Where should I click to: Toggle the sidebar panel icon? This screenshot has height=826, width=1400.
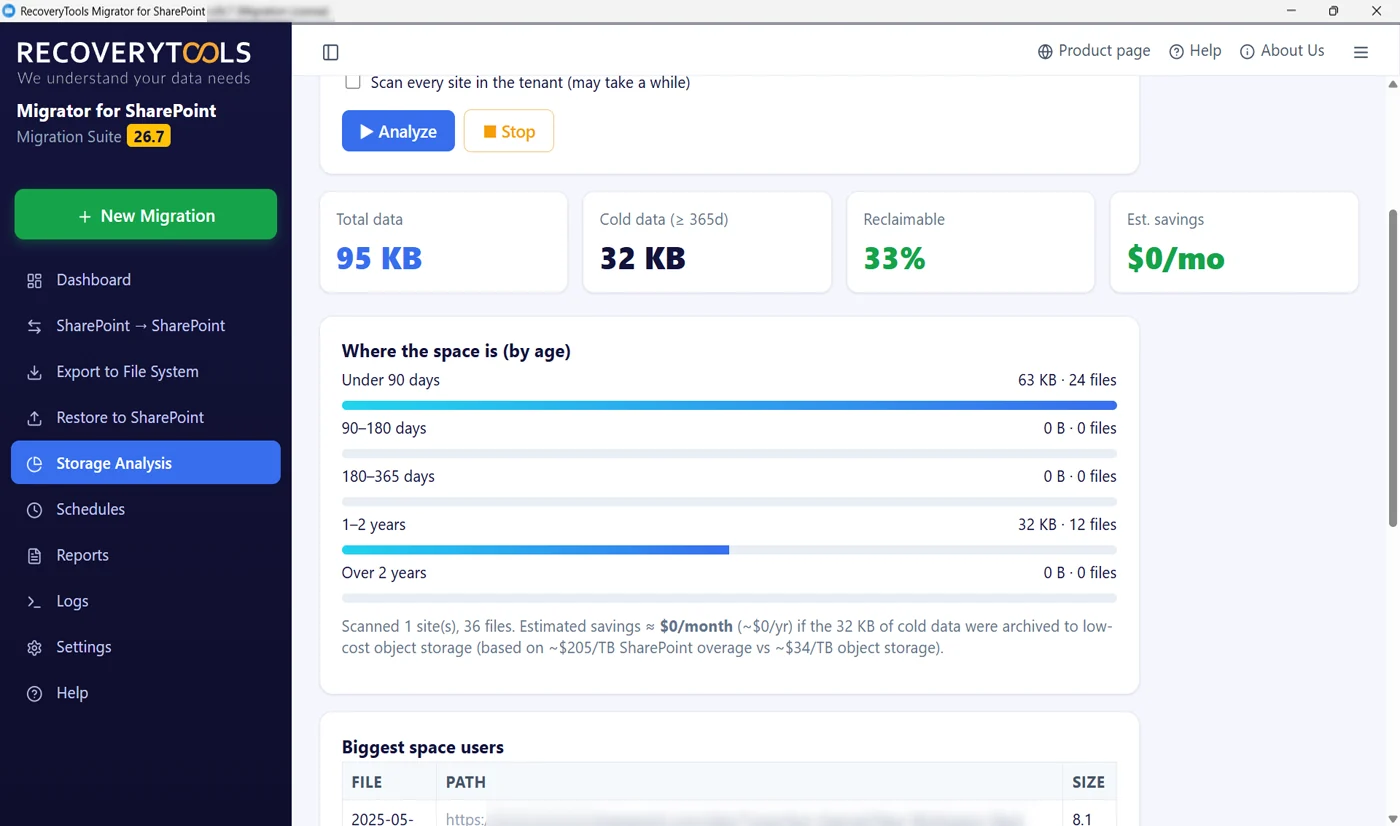[331, 52]
